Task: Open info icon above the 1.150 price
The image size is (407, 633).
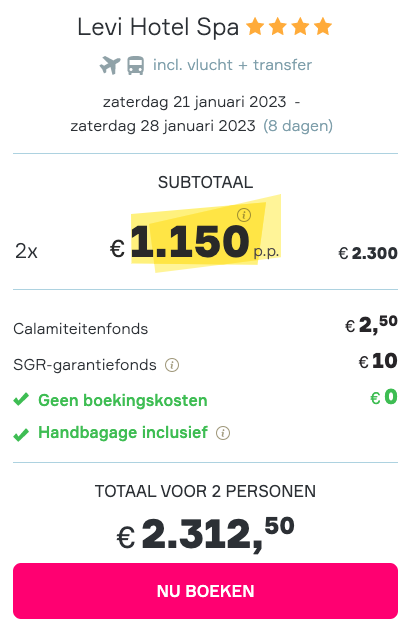Action: pyautogui.click(x=244, y=215)
